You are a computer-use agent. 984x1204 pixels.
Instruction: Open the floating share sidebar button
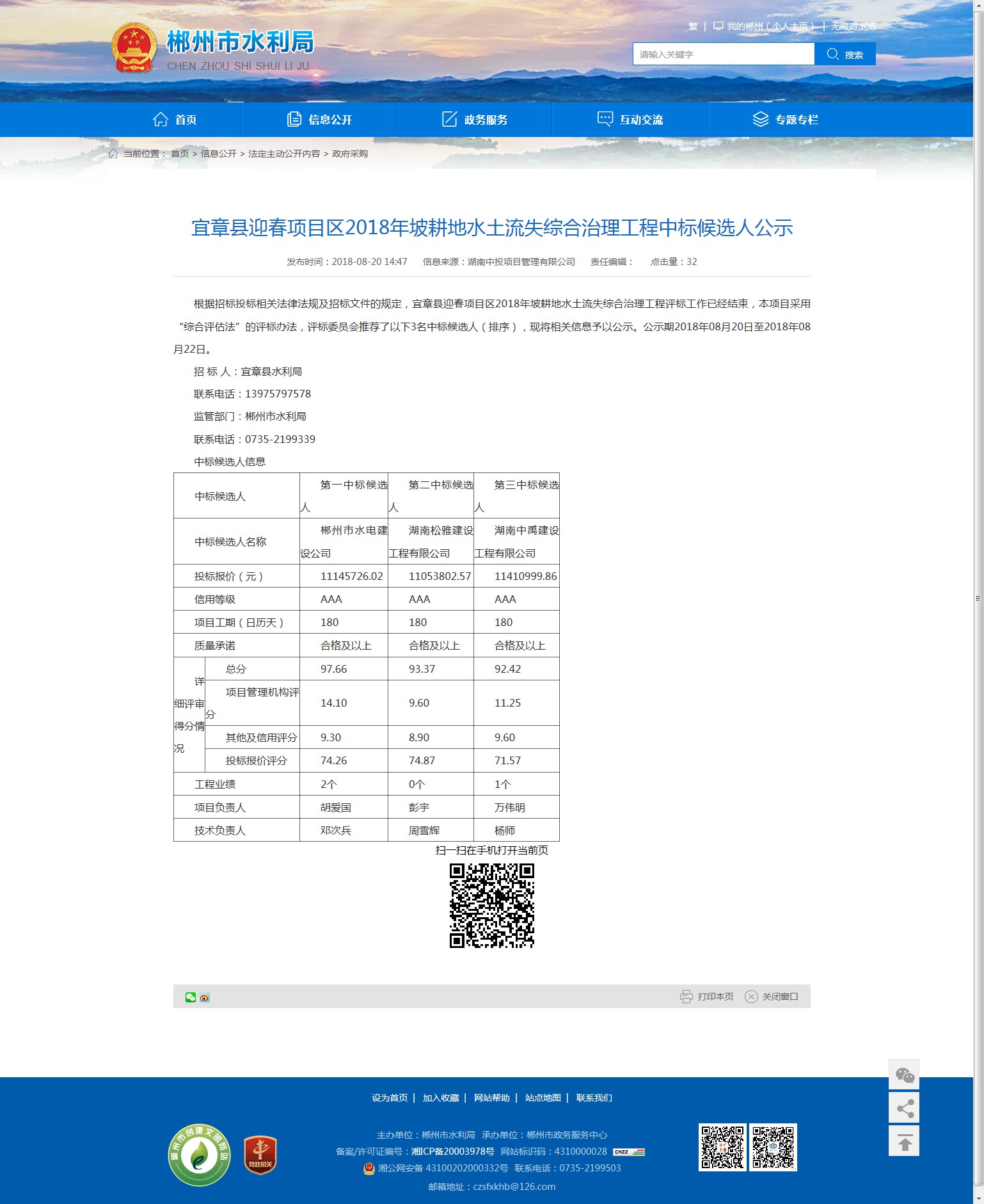point(904,1108)
